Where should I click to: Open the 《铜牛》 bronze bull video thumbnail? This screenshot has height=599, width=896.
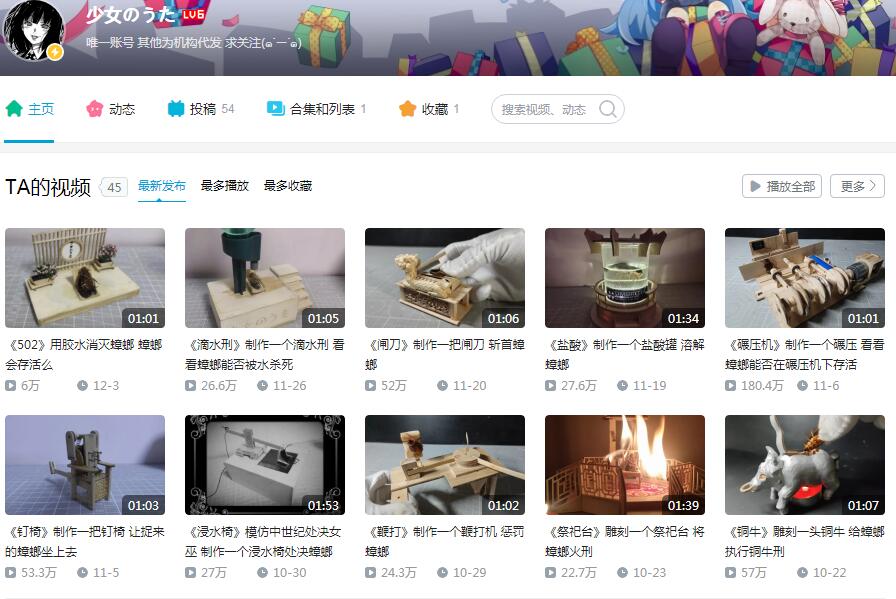tap(805, 465)
